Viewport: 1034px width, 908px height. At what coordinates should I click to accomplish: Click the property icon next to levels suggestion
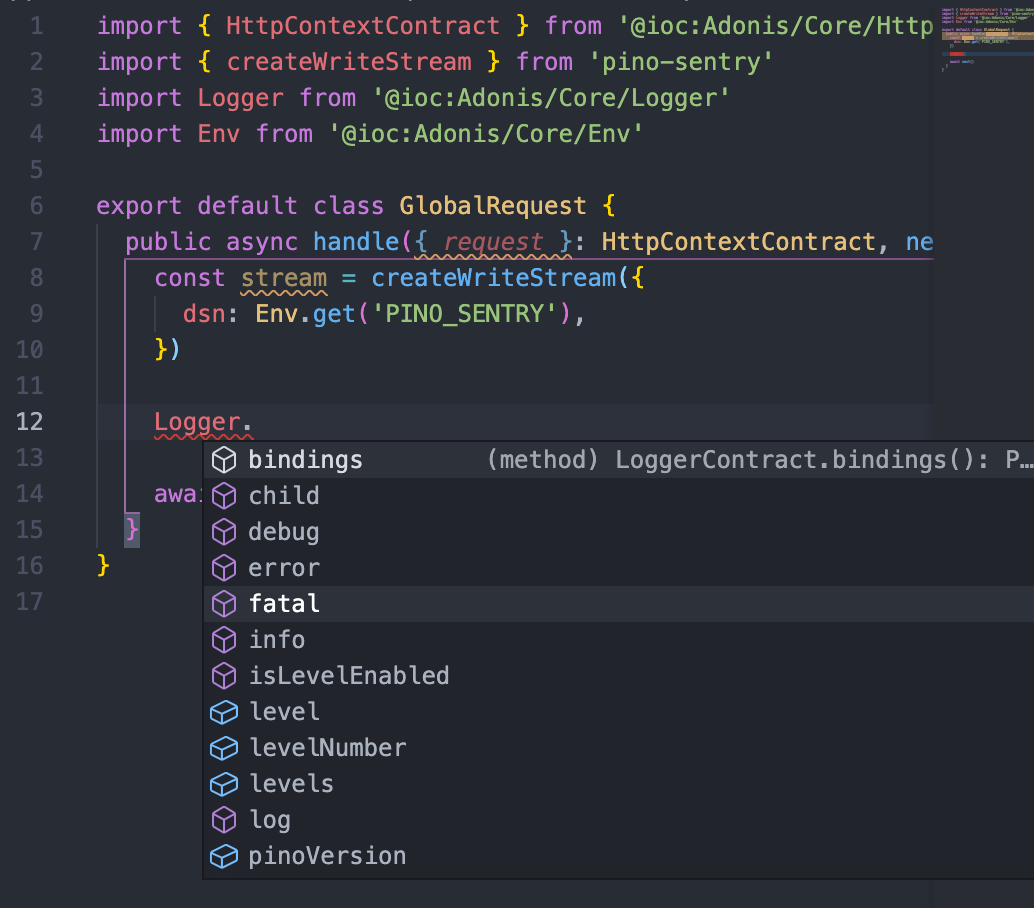click(x=223, y=783)
